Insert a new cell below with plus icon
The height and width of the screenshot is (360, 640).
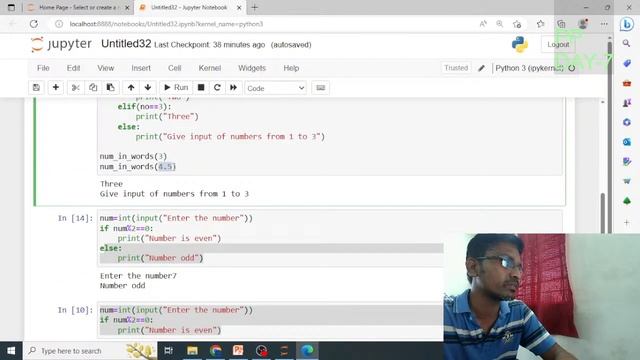56,88
